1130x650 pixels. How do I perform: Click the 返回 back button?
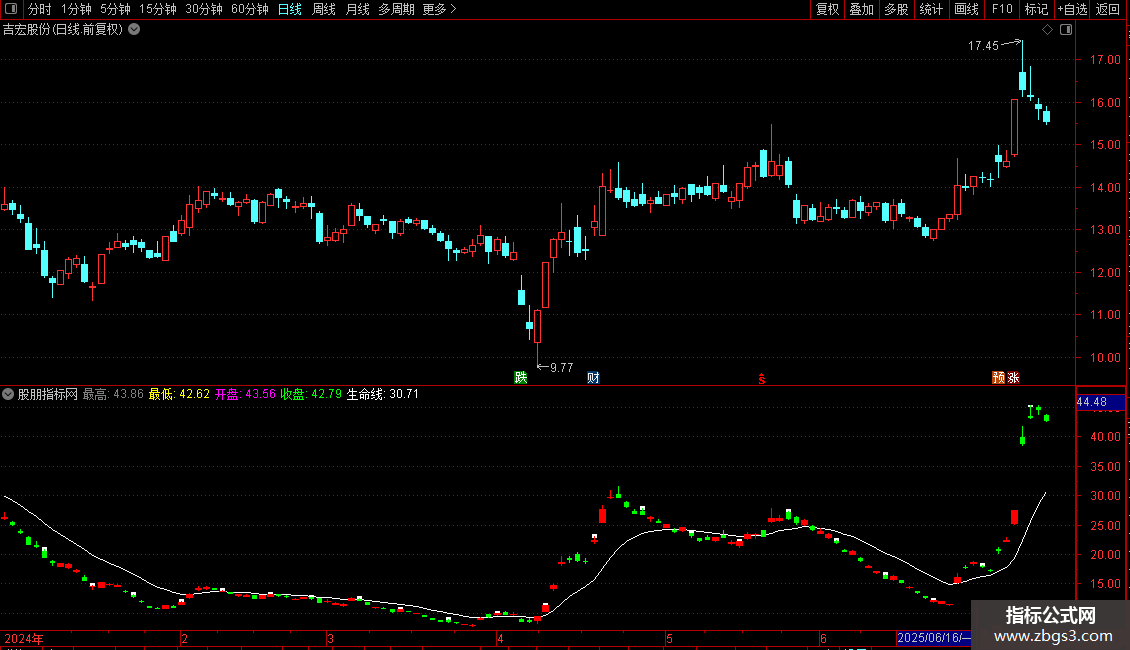pos(1108,9)
